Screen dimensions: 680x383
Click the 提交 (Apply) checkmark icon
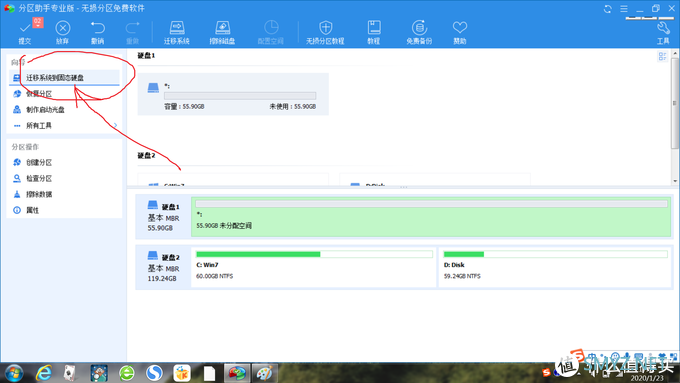25,28
